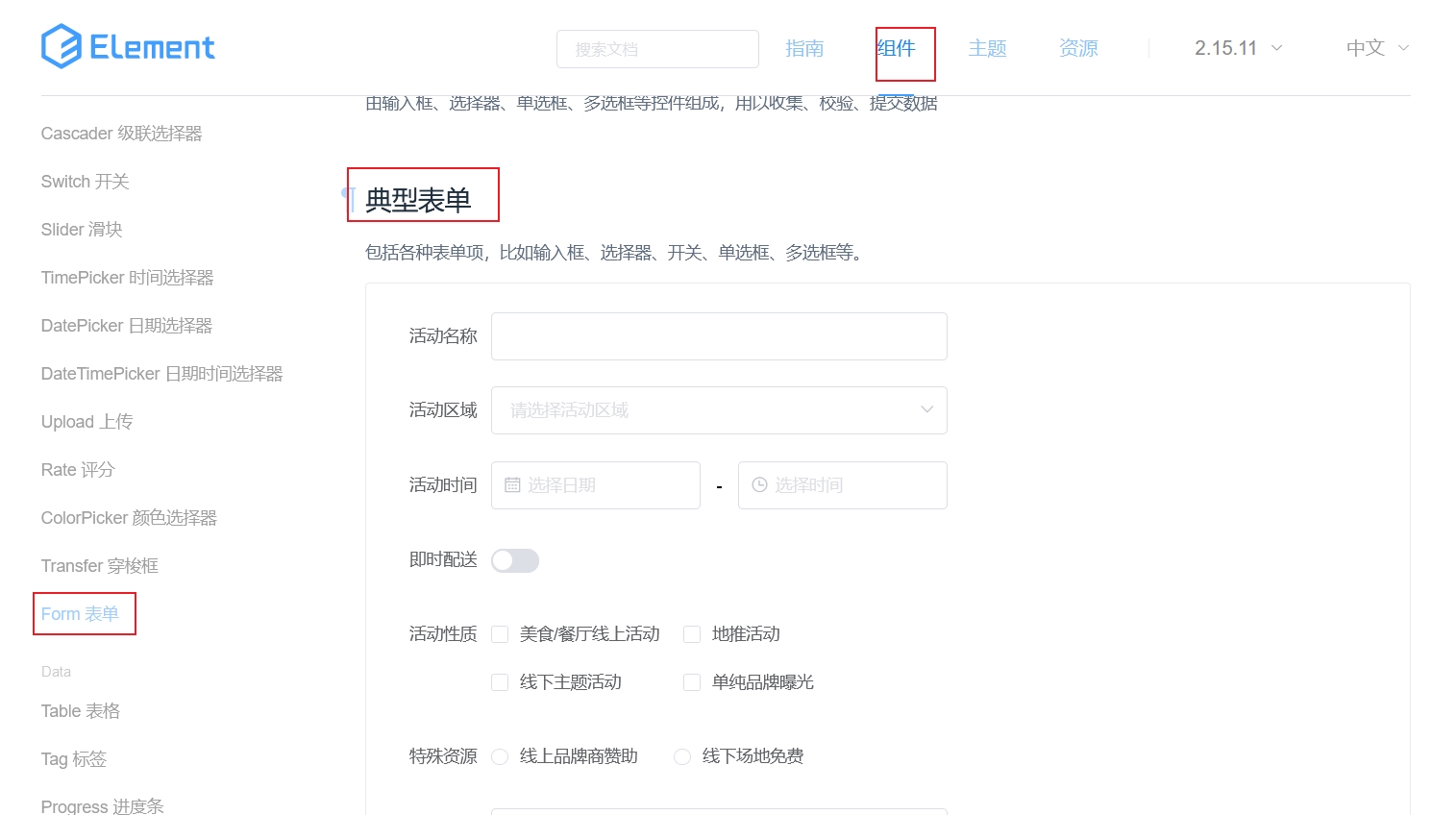Screen dimensions: 1456x815
Task: Tick the 单纯品牌曝光 checkbox
Action: [692, 682]
